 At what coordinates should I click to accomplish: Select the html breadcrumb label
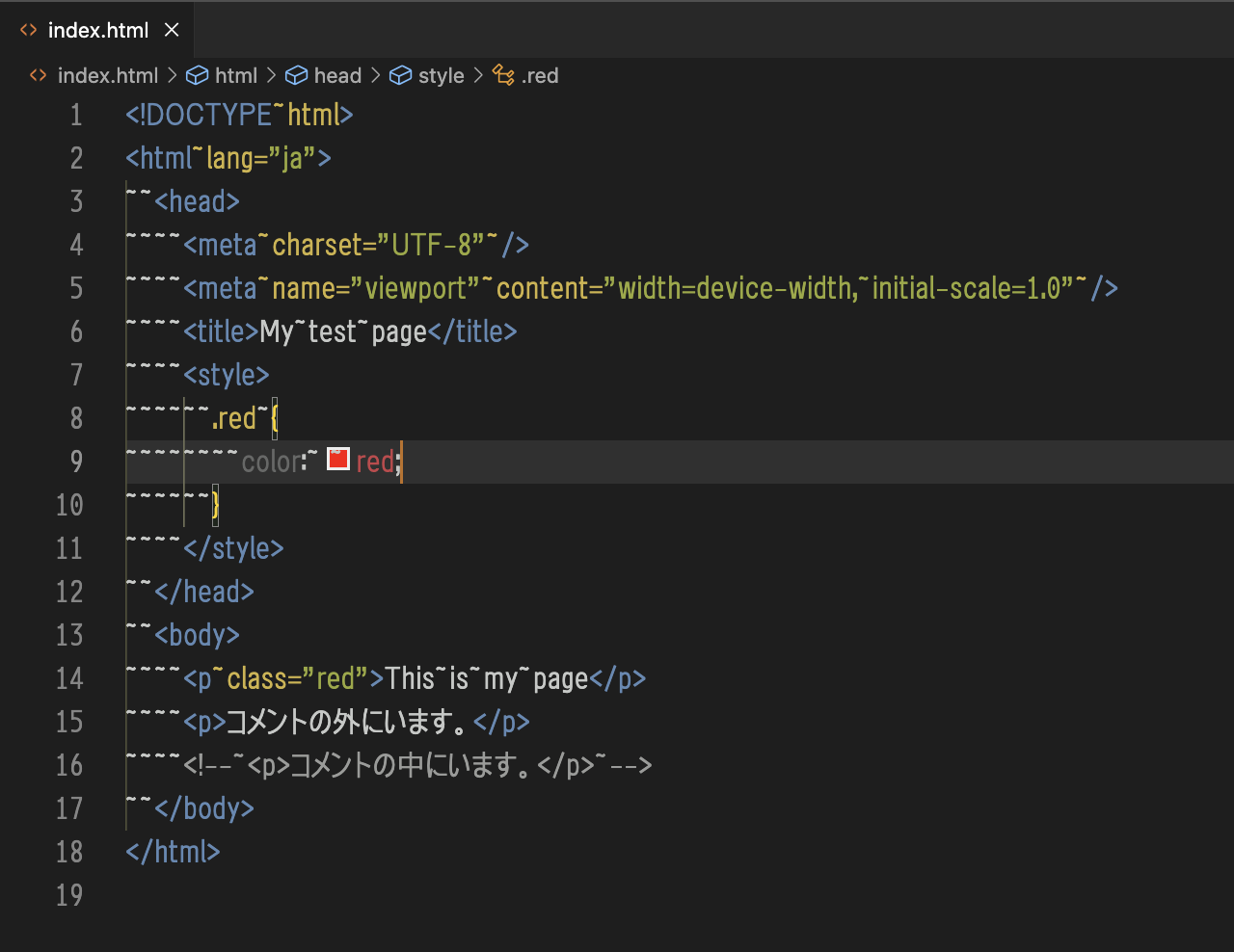(236, 76)
